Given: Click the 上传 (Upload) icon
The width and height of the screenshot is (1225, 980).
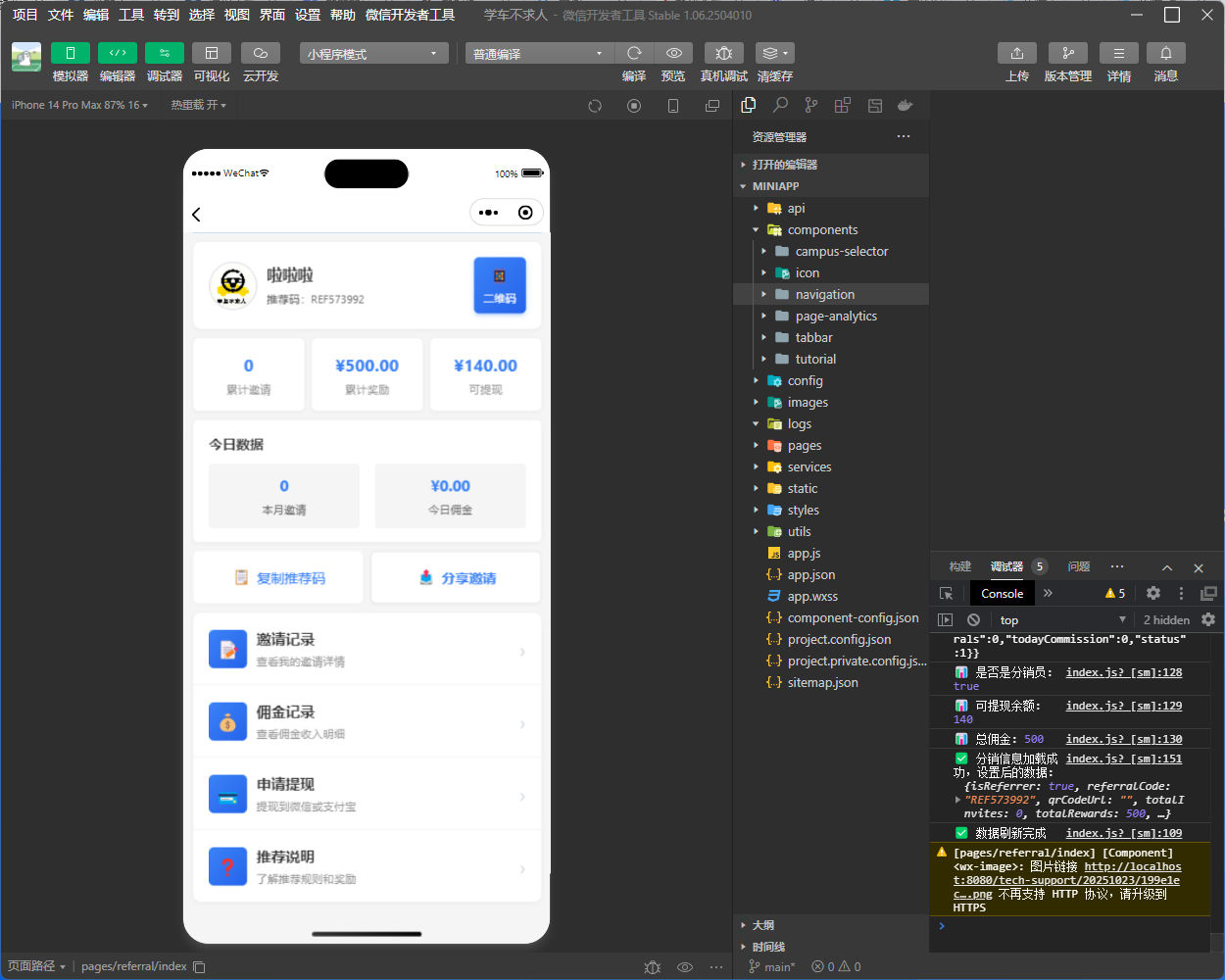Looking at the screenshot, I should (x=1017, y=53).
